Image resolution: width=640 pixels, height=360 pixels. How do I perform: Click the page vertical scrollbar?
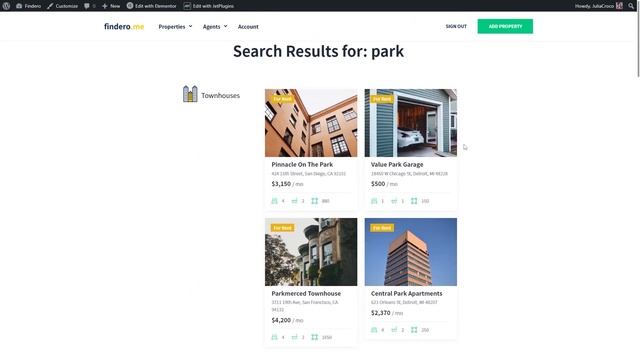pos(638,45)
